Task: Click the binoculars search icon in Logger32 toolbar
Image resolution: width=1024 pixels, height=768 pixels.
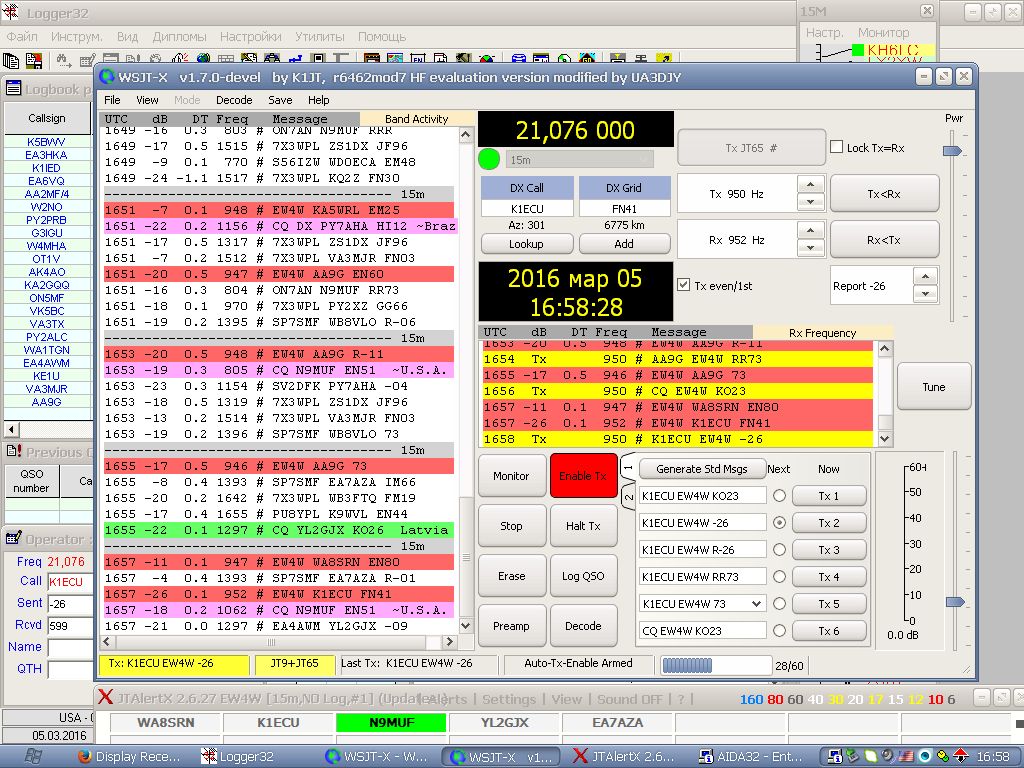Action: click(x=63, y=61)
